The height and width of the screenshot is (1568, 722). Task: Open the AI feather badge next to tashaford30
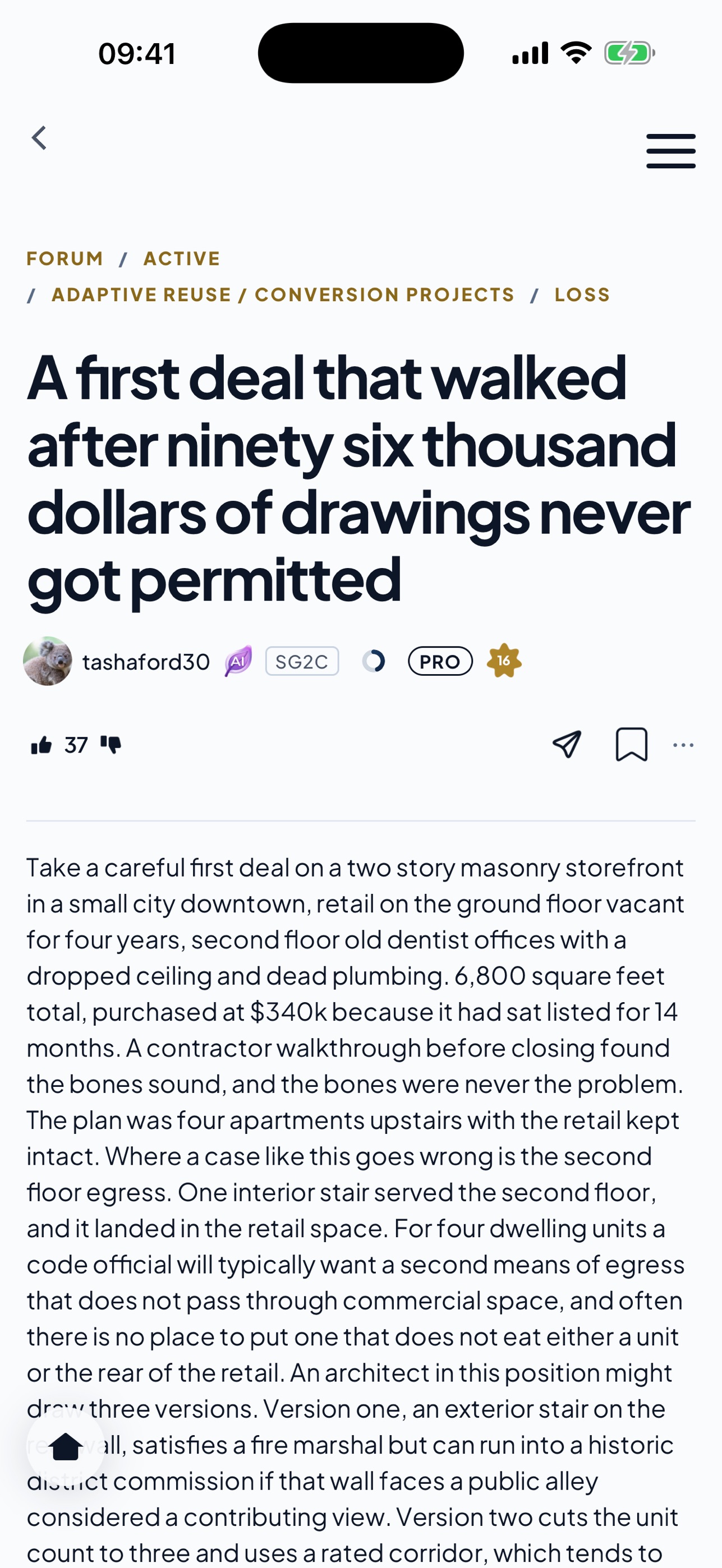pyautogui.click(x=238, y=661)
